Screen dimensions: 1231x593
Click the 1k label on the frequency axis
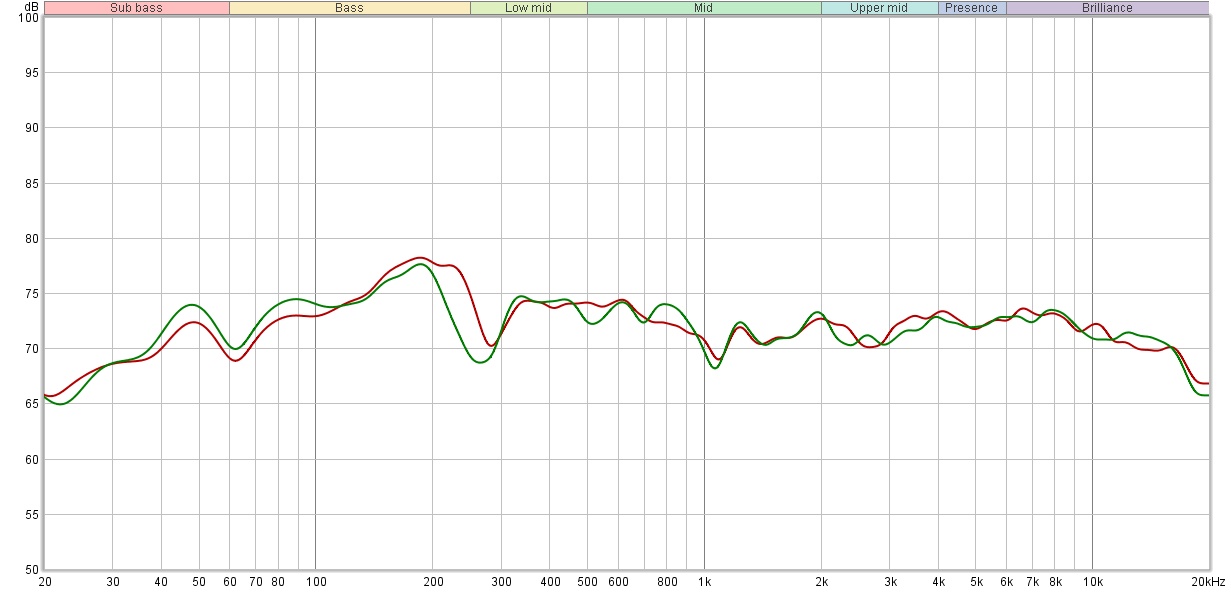704,582
